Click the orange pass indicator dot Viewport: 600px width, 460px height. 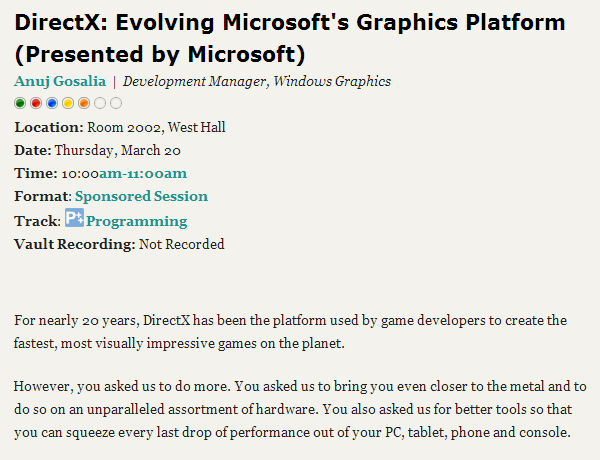point(84,103)
